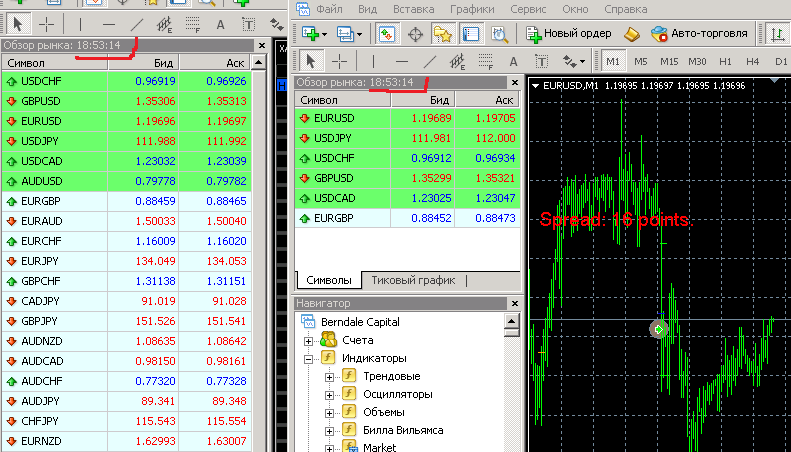The image size is (791, 452).
Task: Click the profiles icon in the right window
Action: click(346, 34)
